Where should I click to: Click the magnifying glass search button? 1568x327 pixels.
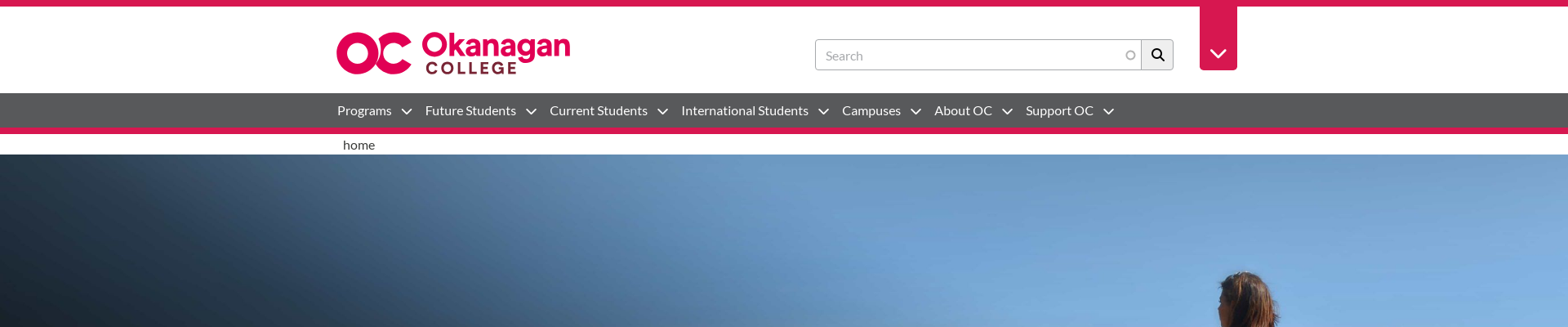(1157, 55)
